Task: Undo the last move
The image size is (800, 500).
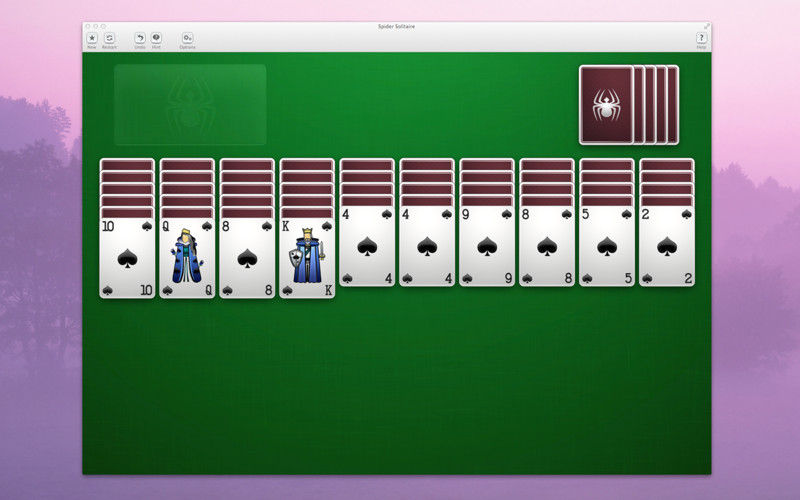Action: coord(140,38)
